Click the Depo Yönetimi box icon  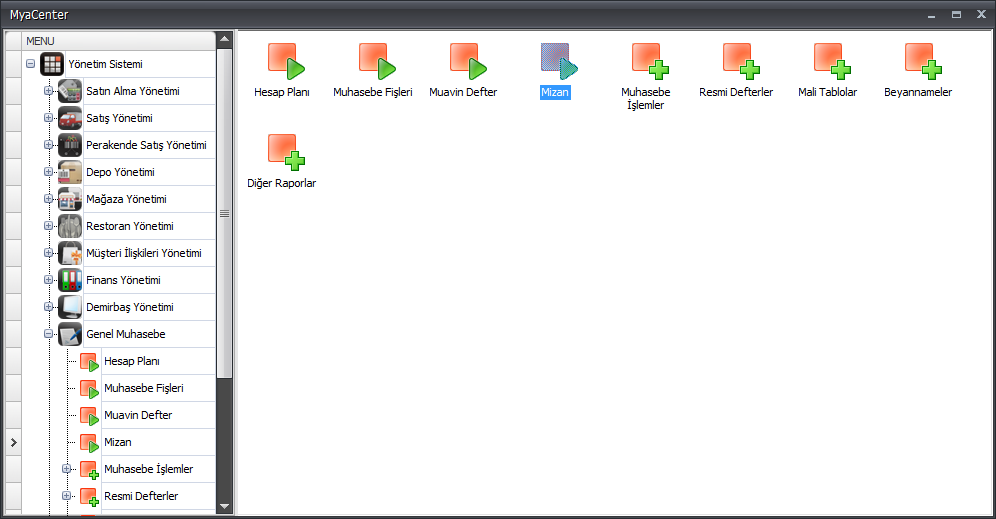coord(70,172)
